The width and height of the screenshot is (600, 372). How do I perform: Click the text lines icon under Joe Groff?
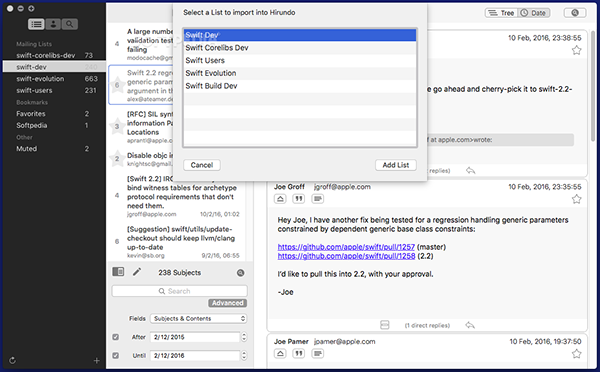click(x=318, y=199)
